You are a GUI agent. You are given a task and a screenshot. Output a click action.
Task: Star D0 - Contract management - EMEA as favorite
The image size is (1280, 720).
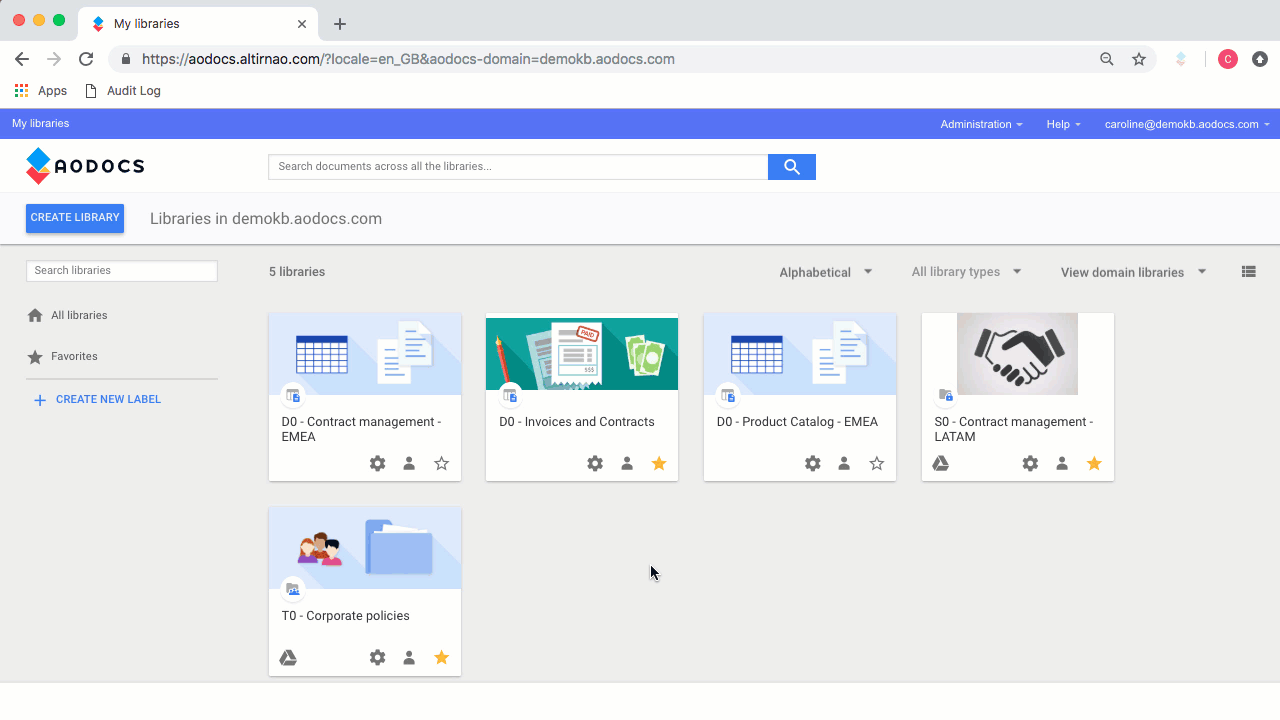(x=441, y=464)
